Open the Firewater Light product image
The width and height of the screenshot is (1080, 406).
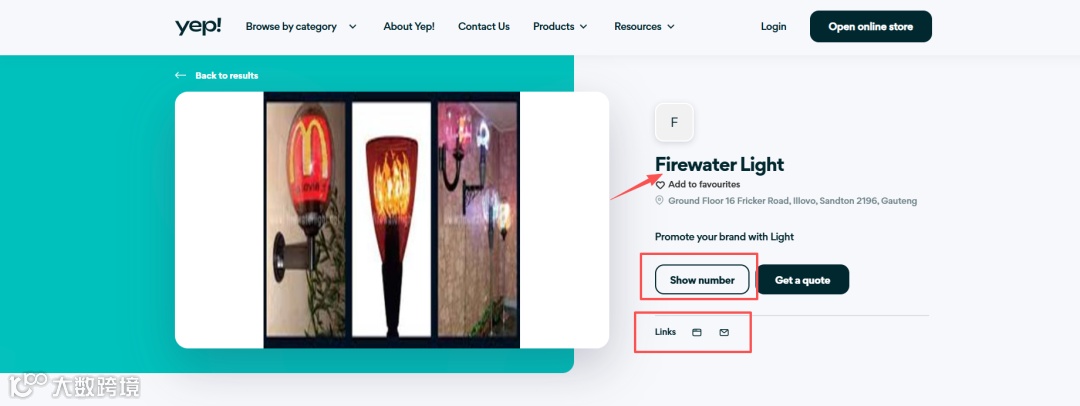[392, 220]
